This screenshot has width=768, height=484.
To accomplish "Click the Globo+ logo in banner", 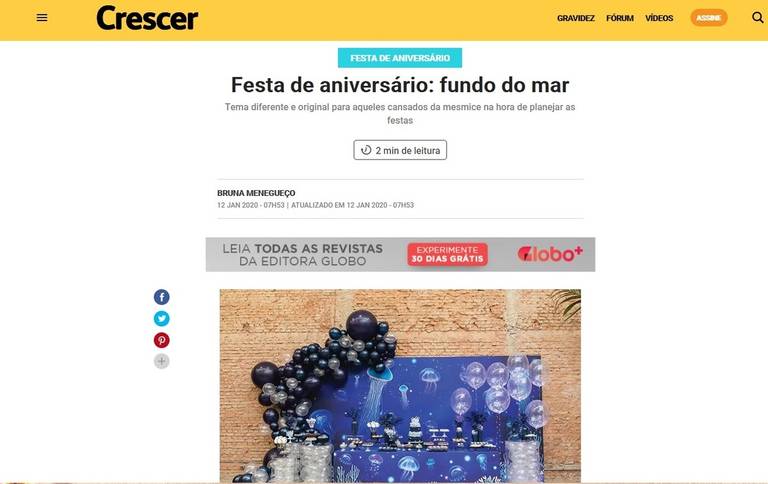I will (x=550, y=253).
